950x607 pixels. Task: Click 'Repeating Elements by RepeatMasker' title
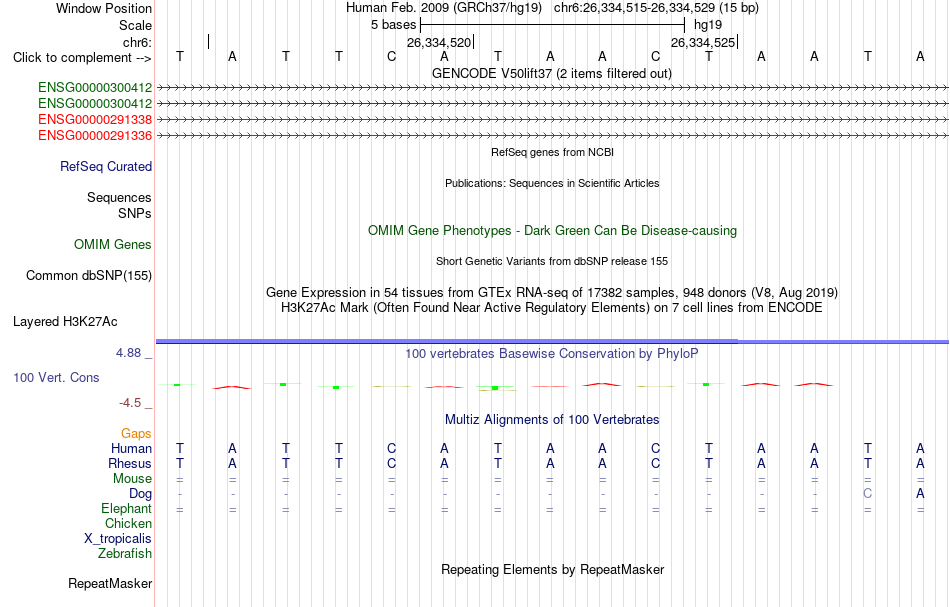(x=552, y=569)
